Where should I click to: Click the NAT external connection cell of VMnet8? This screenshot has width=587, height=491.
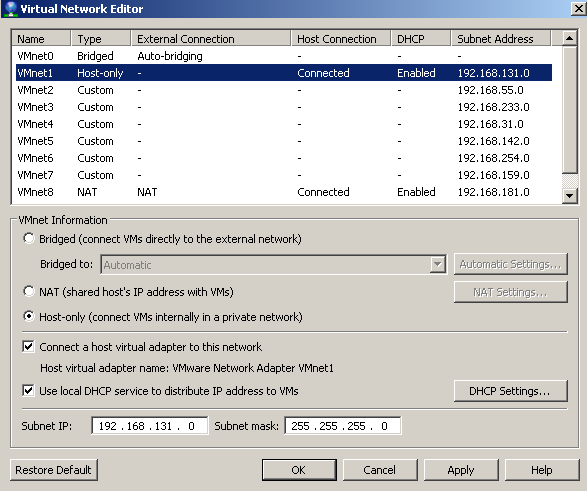147,192
